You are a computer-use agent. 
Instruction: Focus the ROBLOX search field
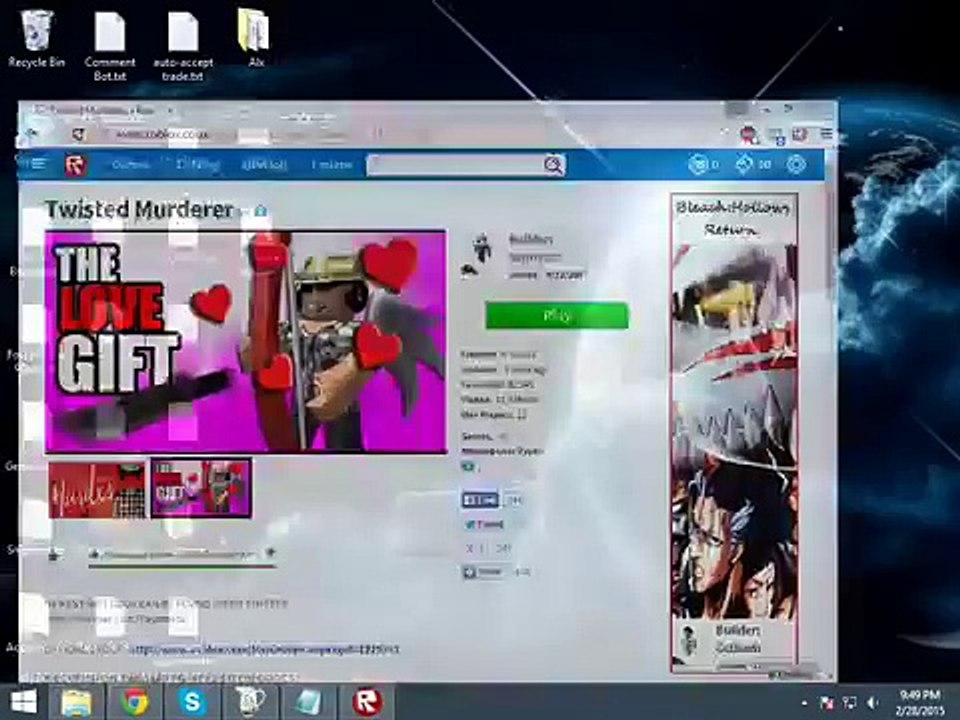pos(455,165)
